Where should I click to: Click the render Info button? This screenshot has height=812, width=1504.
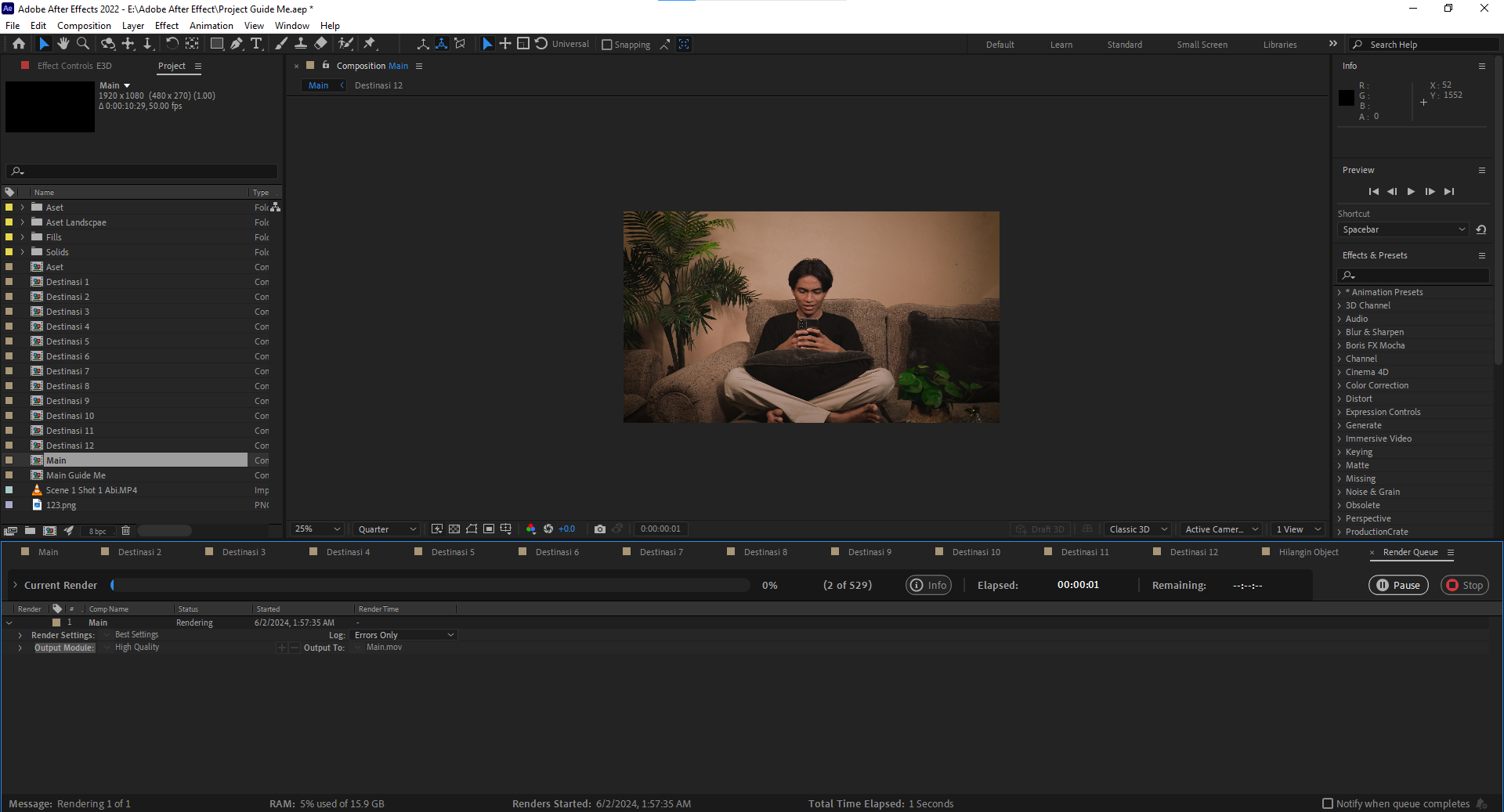coord(928,585)
